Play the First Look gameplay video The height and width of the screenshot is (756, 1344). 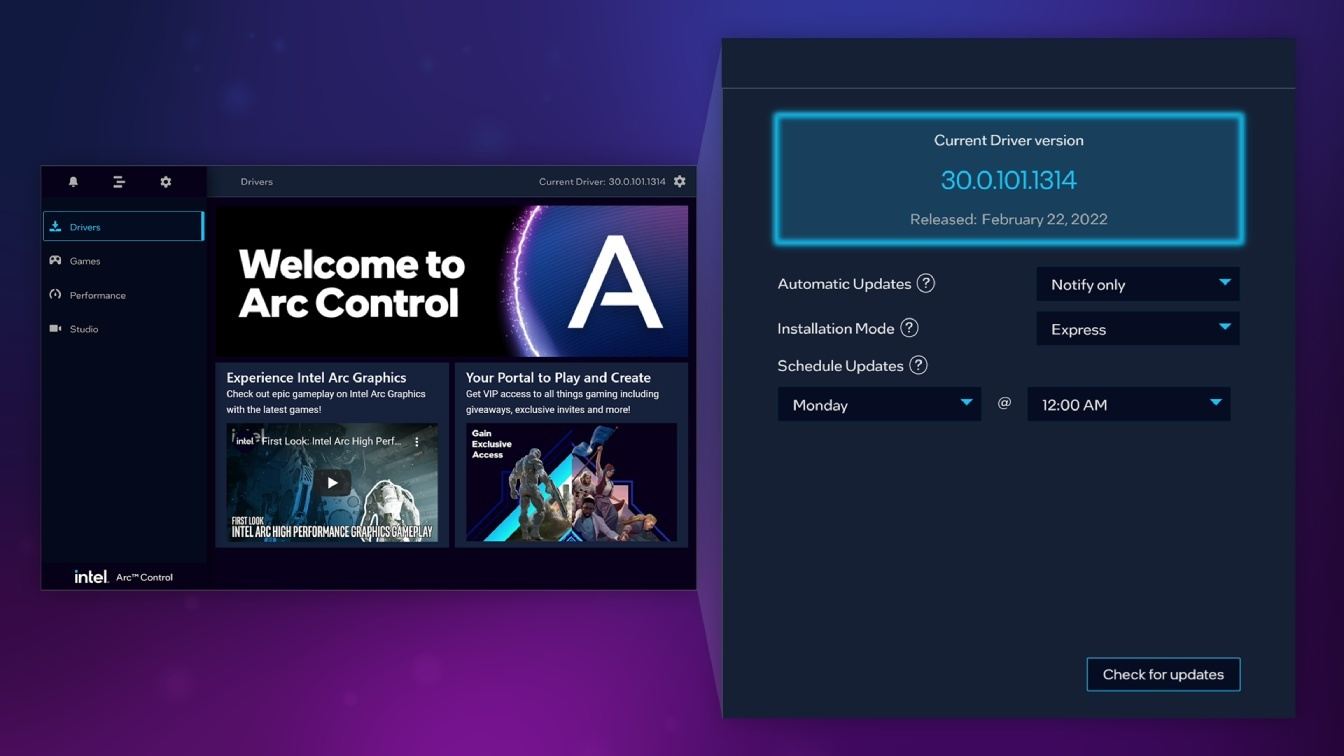[x=332, y=483]
